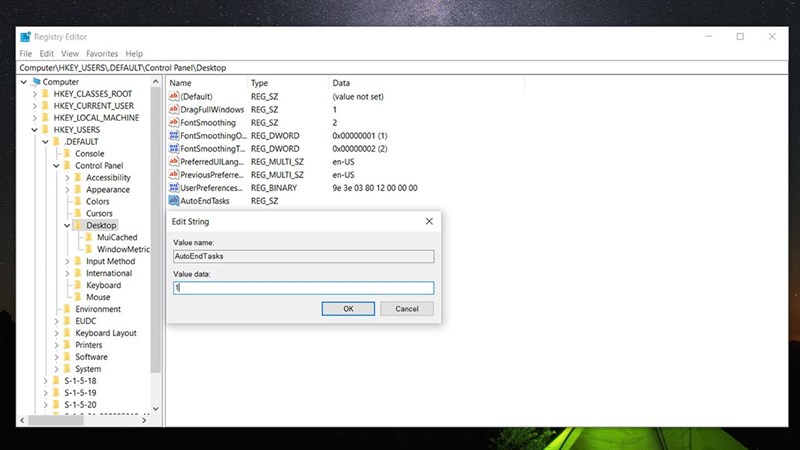Click the Cursors folder icon
Screen dimensions: 800x450
click(x=78, y=213)
